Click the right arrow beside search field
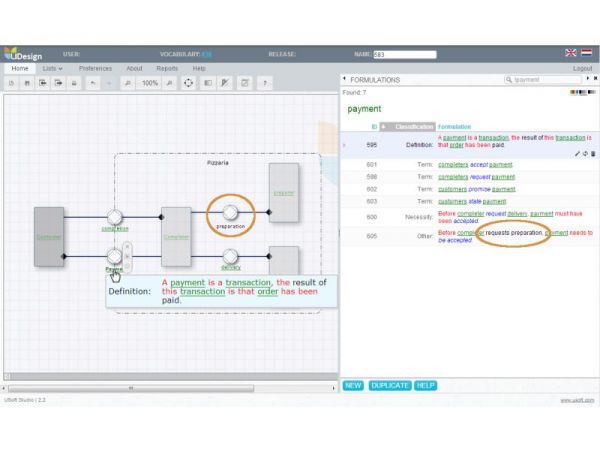This screenshot has width=600, height=452. [x=588, y=78]
